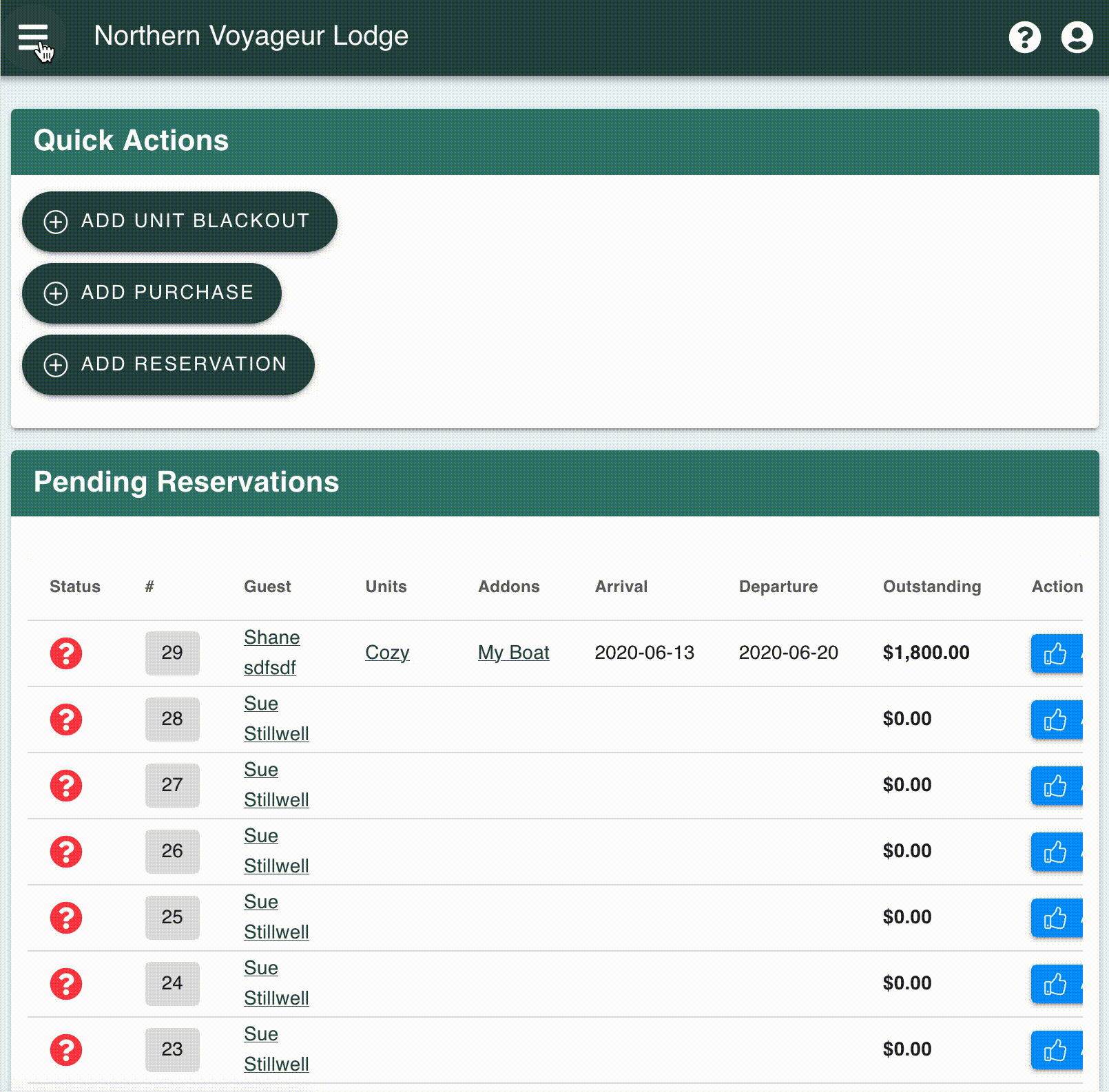
Task: Click the Departure column header
Action: (778, 587)
